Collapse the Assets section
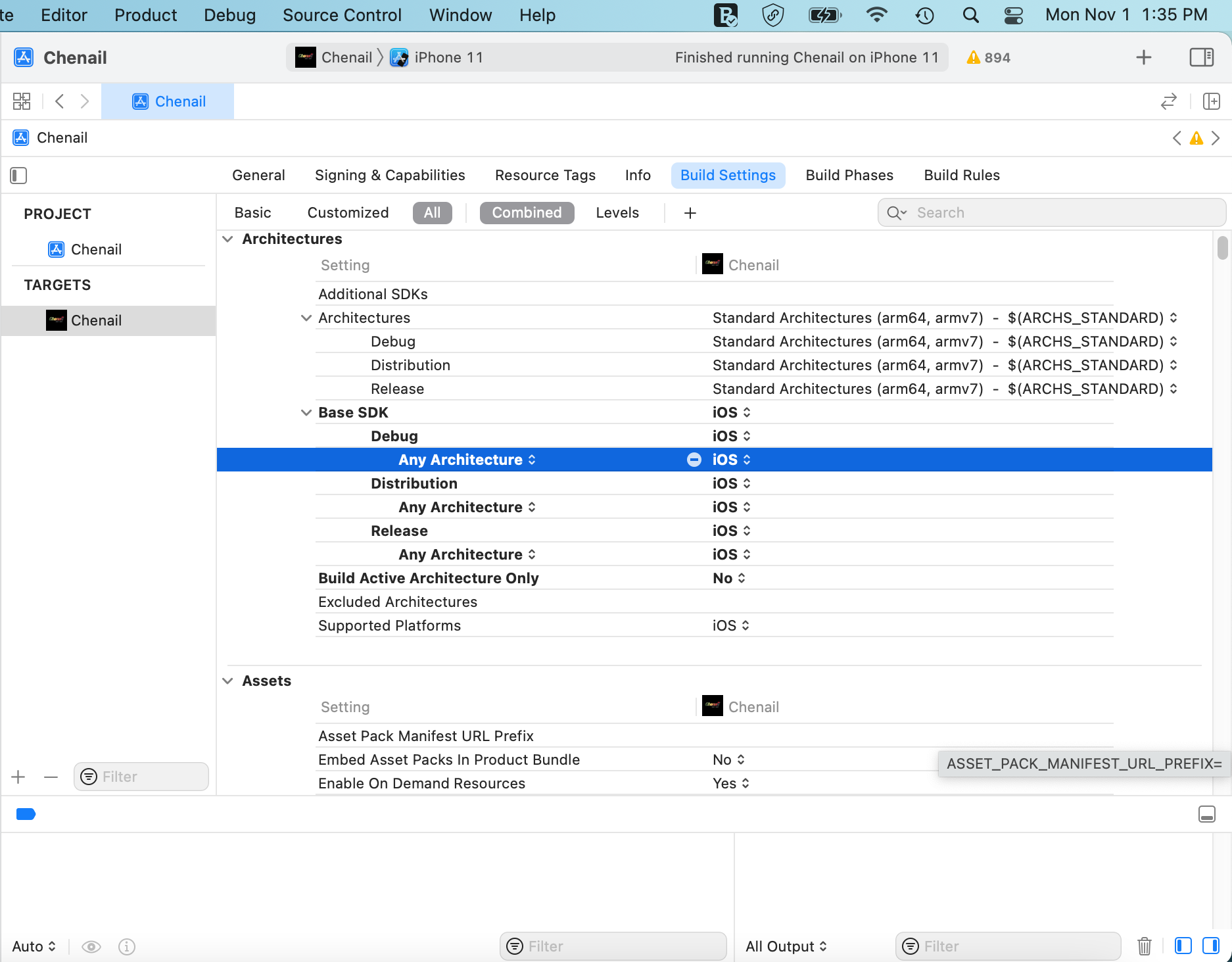The height and width of the screenshot is (962, 1232). coord(228,681)
